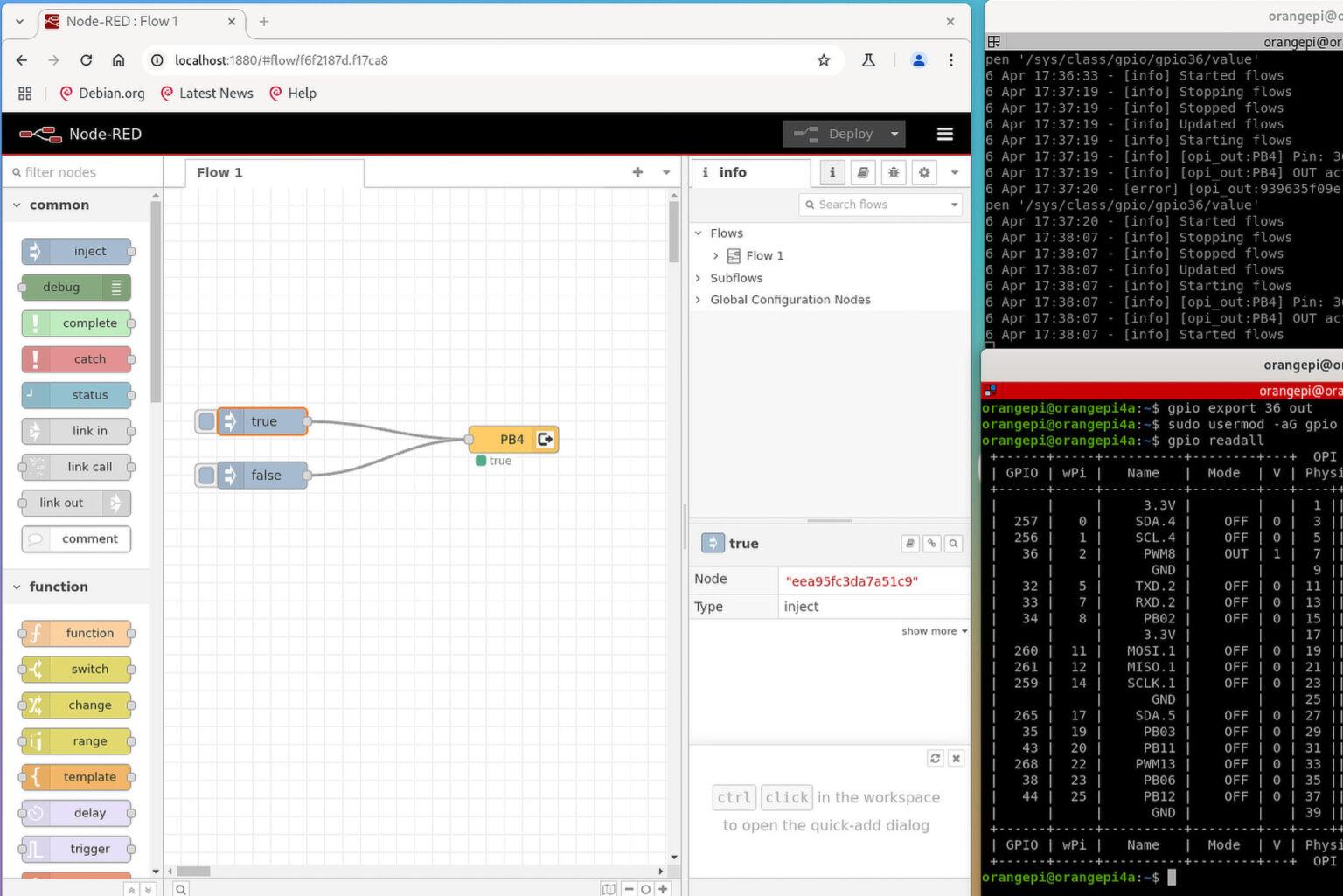Pick the link call node

tap(77, 467)
